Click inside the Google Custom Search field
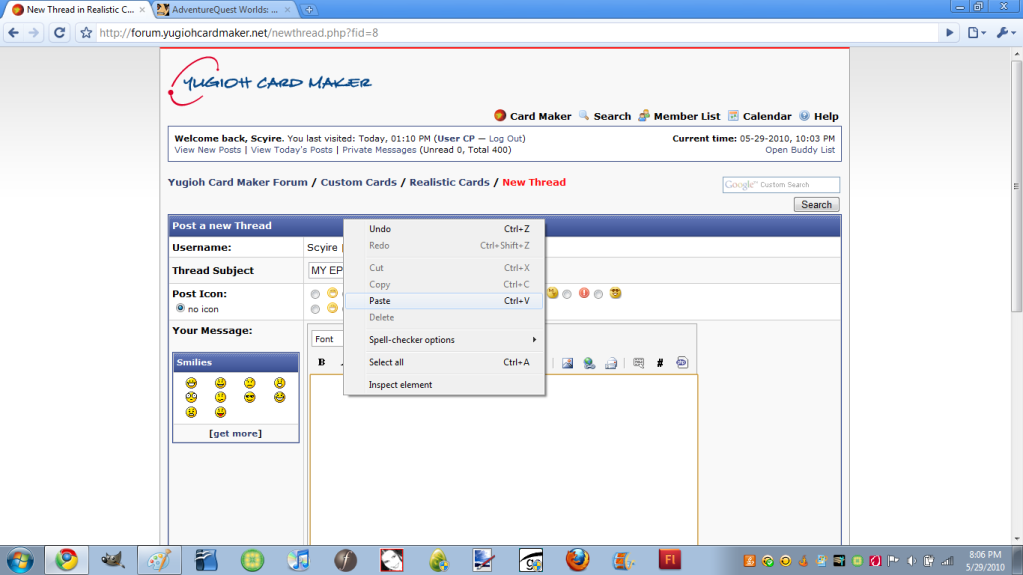The image size is (1023, 575). 781,185
